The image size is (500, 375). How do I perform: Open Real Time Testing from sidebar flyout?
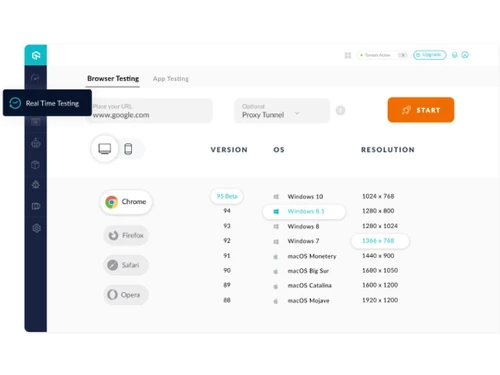[47, 103]
